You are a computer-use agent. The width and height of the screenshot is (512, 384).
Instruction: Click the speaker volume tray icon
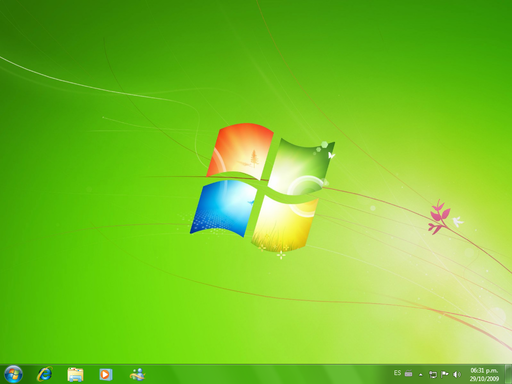point(457,375)
